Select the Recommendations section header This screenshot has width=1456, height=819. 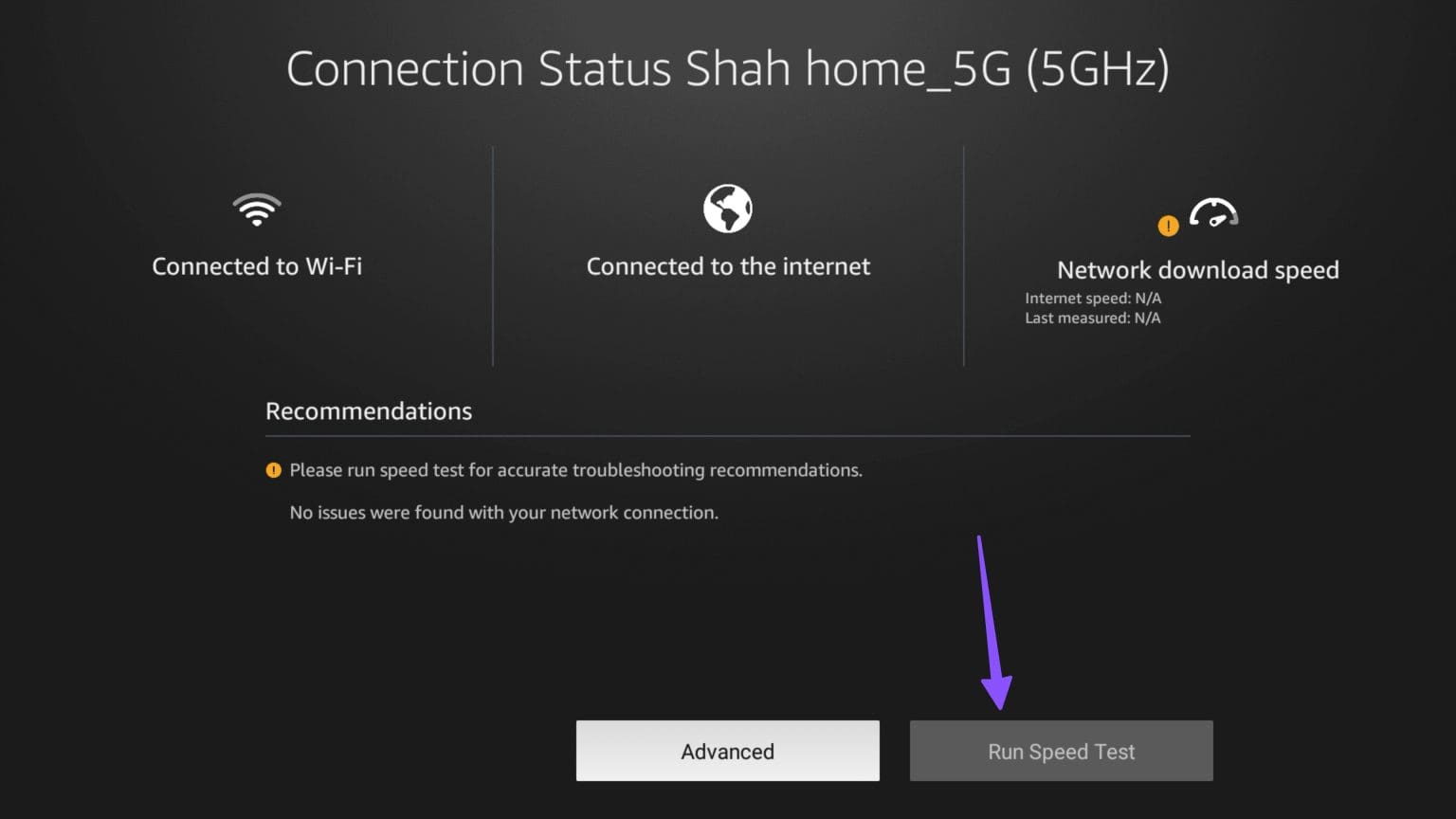click(369, 410)
